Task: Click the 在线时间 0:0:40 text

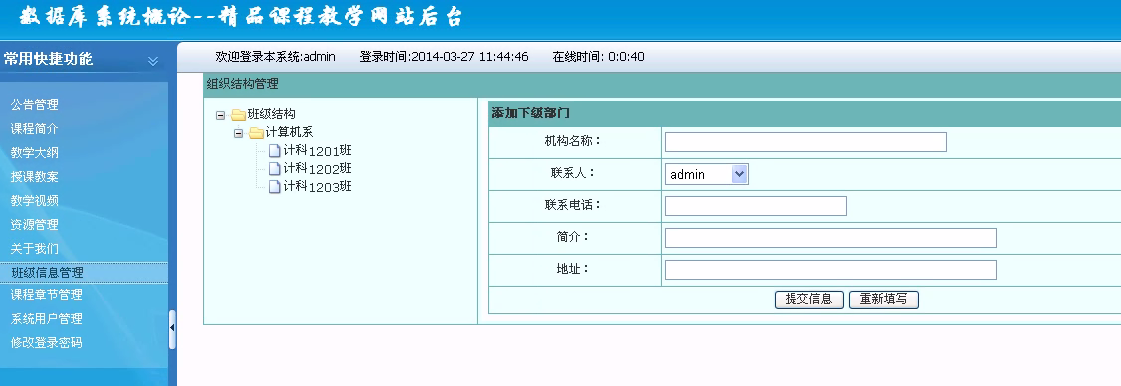Action: (598, 56)
